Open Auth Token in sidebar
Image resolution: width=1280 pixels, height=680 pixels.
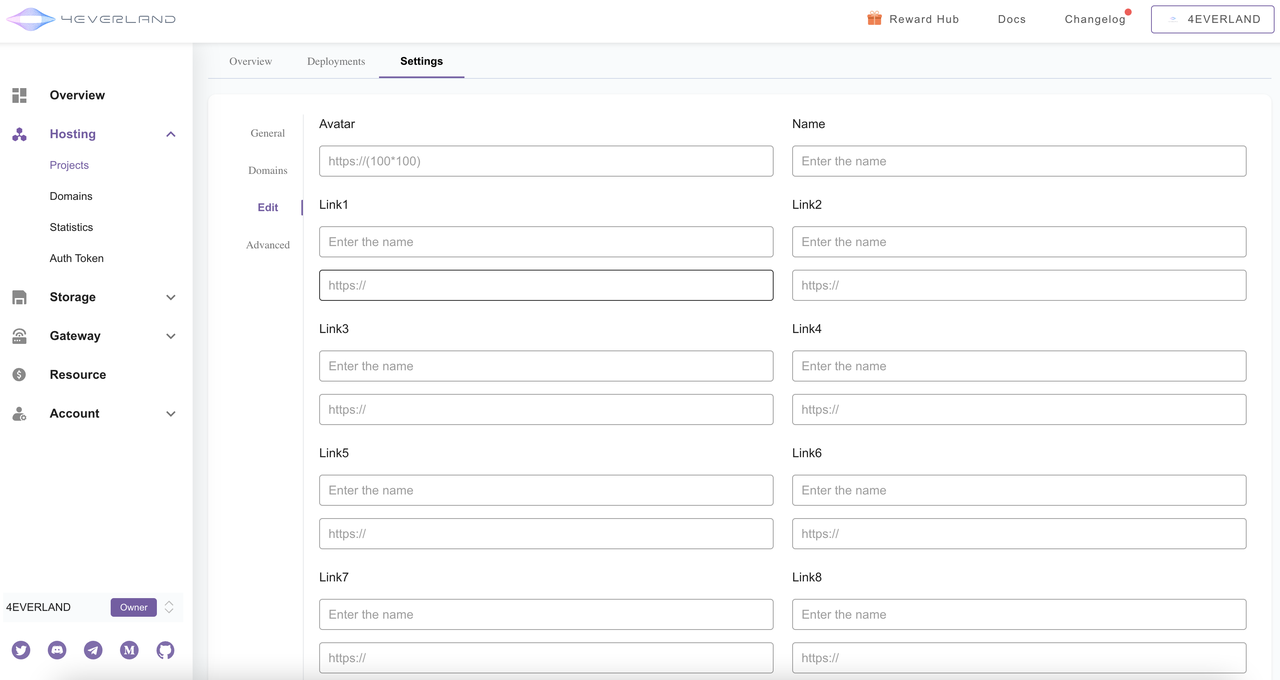[77, 258]
